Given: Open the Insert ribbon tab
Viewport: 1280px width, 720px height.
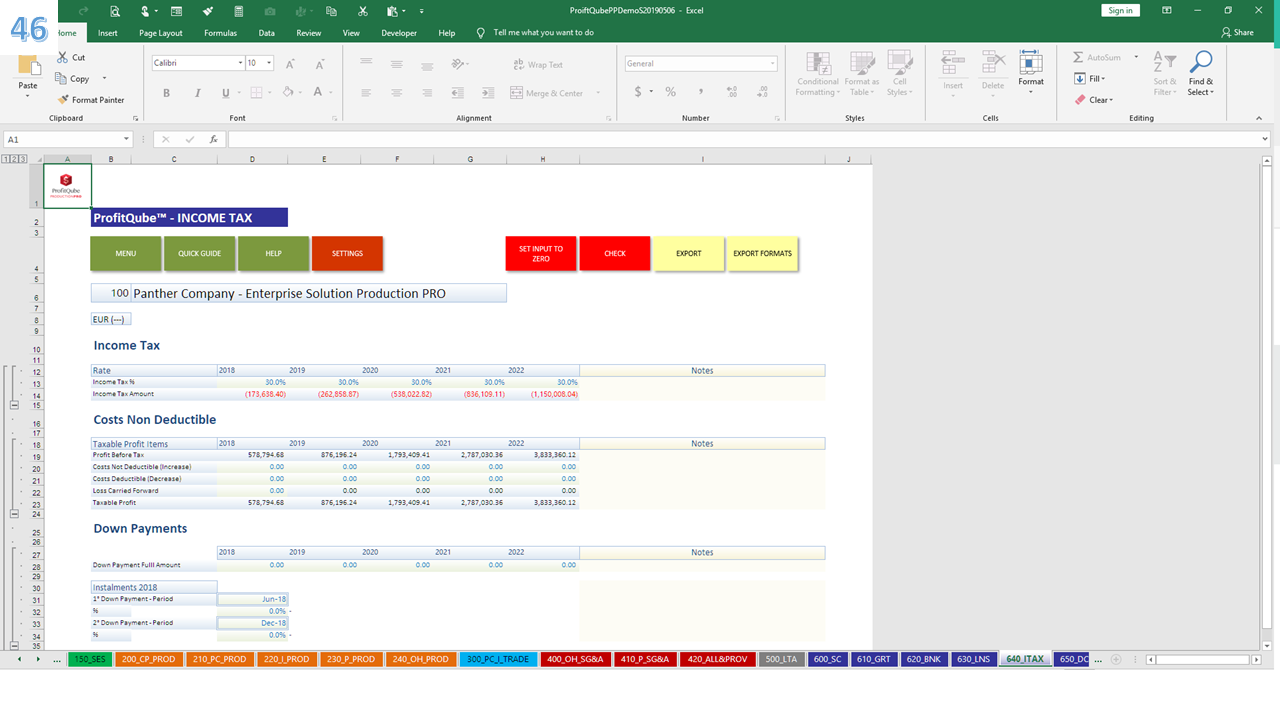Looking at the screenshot, I should coord(108,33).
